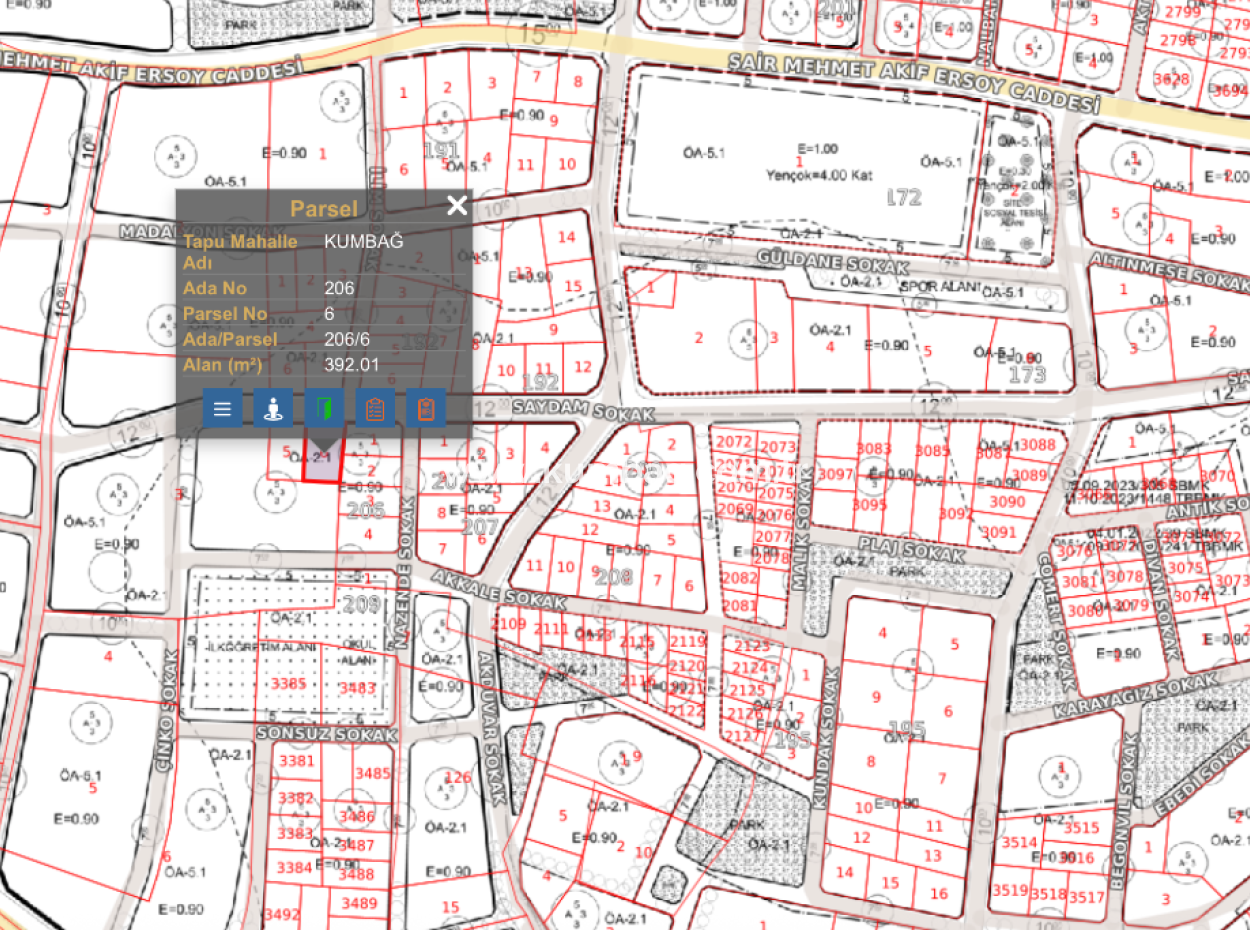Viewport: 1250px width, 930px height.
Task: Open the orange checklist clipboard icon
Action: coord(375,409)
